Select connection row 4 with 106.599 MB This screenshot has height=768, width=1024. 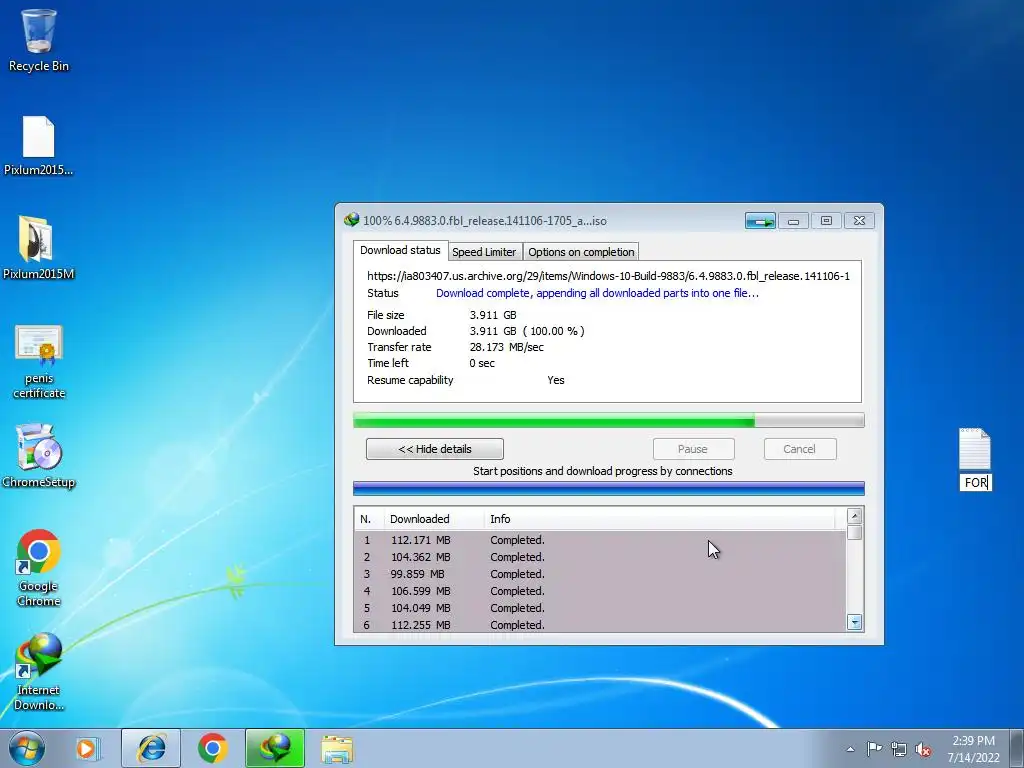600,591
